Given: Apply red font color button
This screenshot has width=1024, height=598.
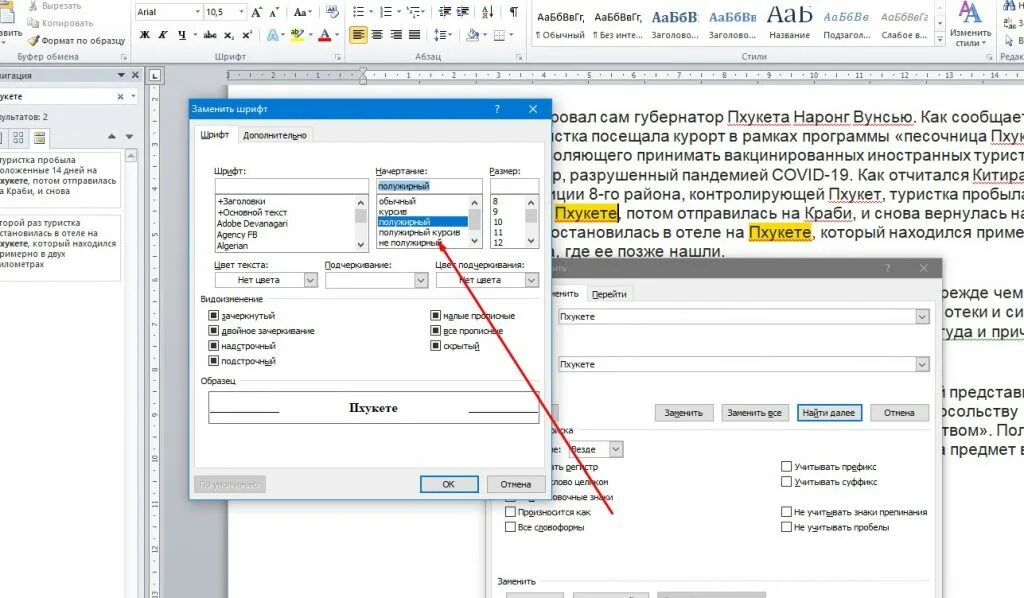Looking at the screenshot, I should click(325, 35).
